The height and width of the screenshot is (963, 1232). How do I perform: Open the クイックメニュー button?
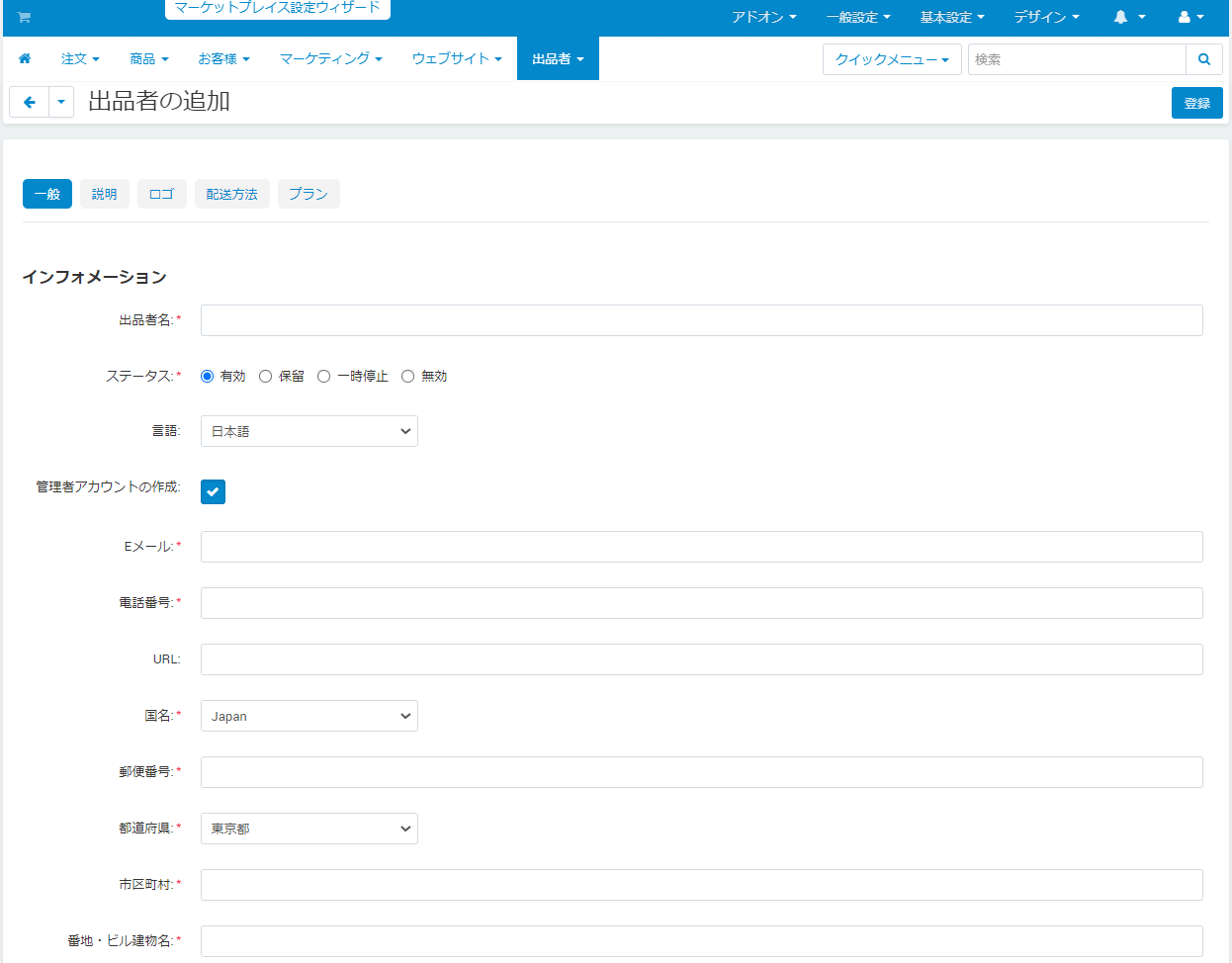click(x=891, y=59)
